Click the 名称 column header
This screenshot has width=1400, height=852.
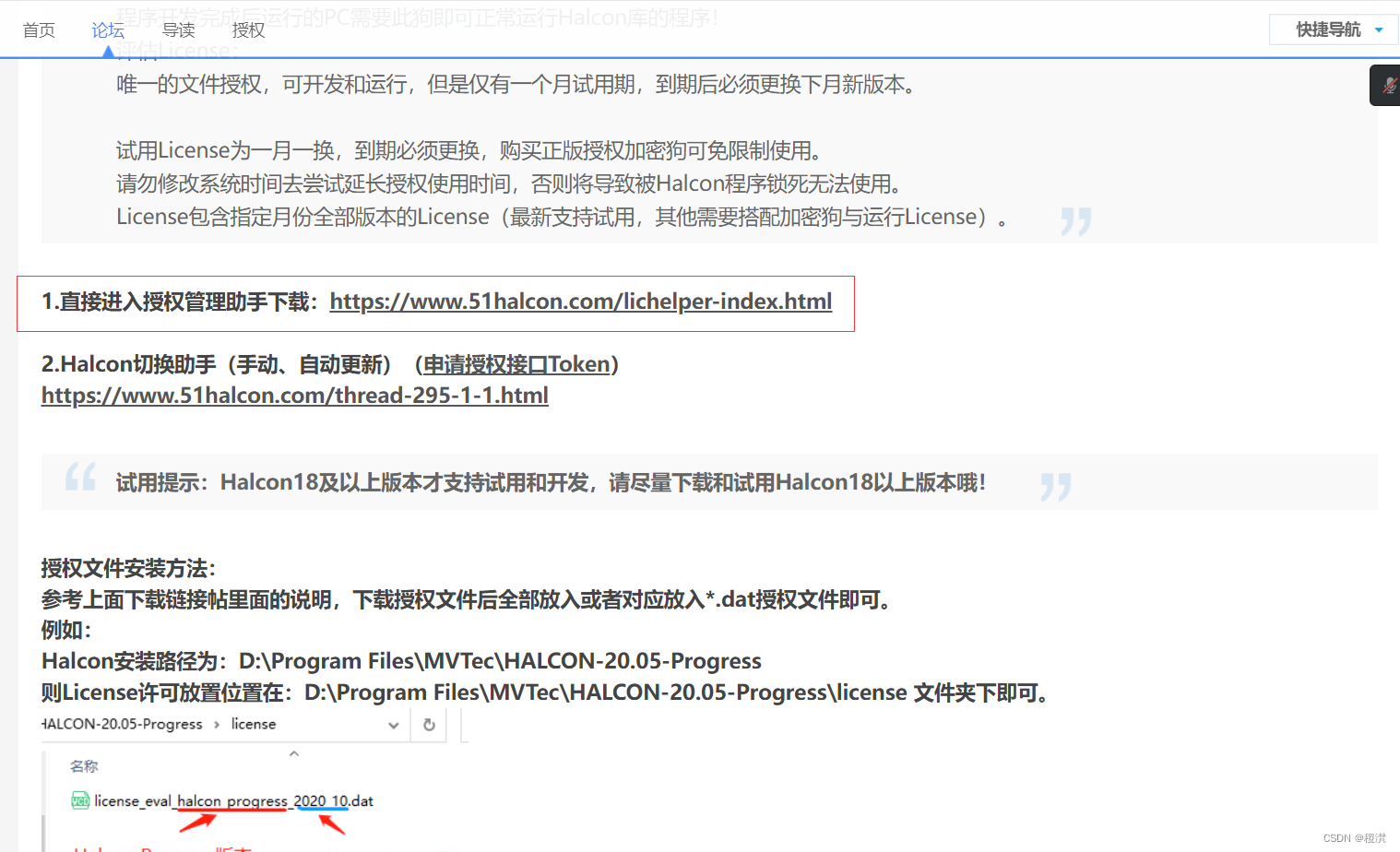(x=84, y=766)
